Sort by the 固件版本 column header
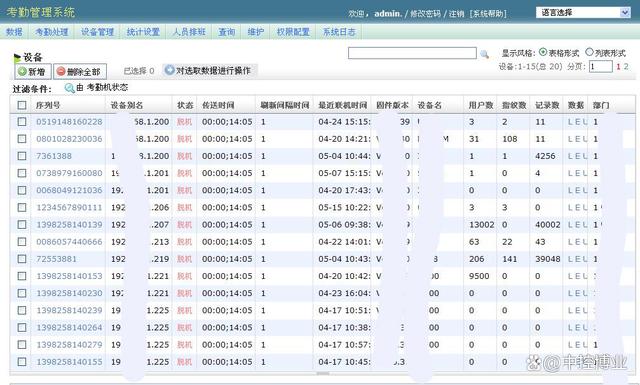This screenshot has height=385, width=640. 392,105
